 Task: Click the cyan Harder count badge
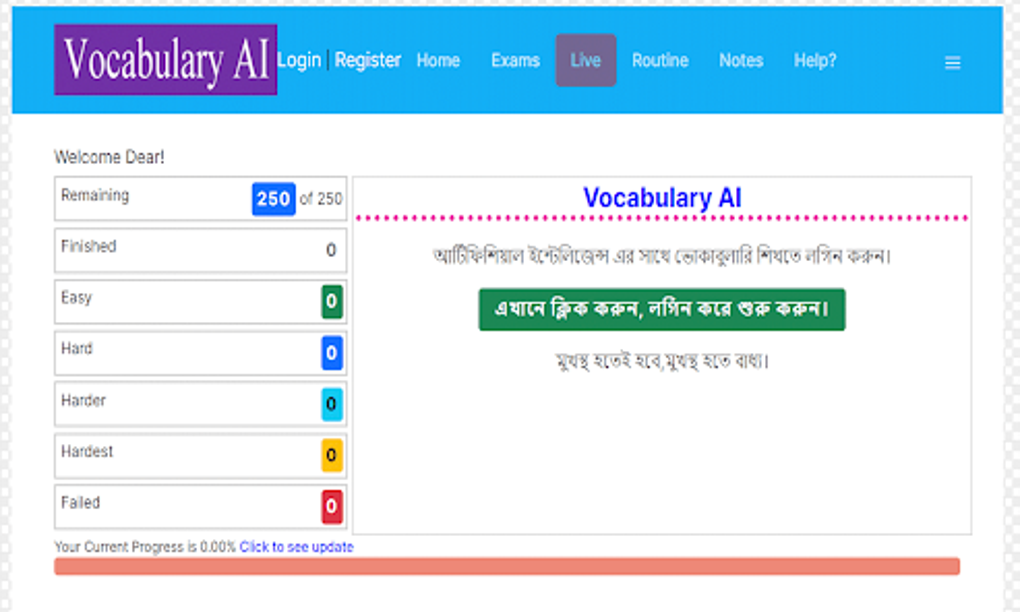[x=332, y=404]
